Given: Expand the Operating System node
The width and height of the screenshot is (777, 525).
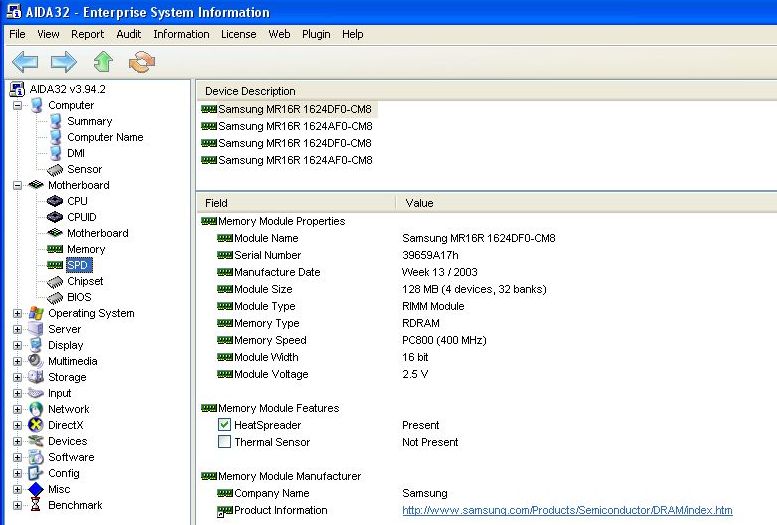Looking at the screenshot, I should (x=17, y=313).
